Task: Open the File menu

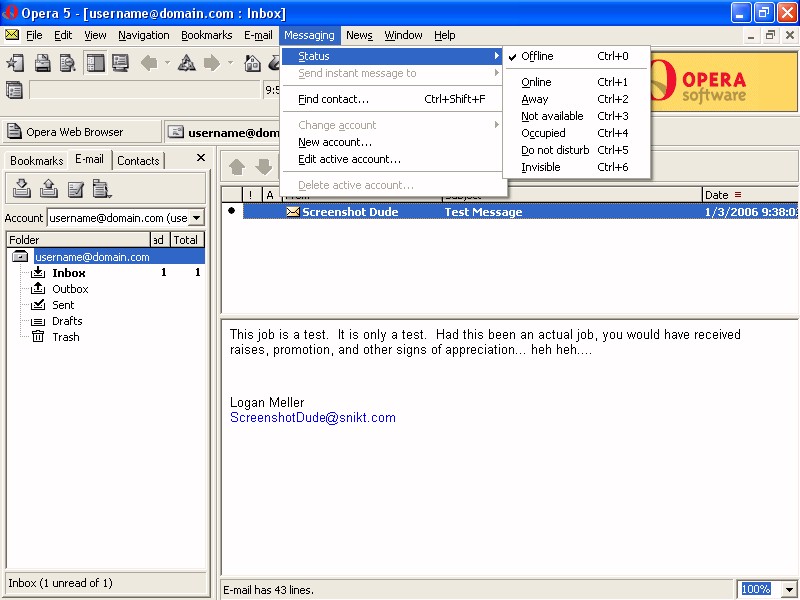Action: pyautogui.click(x=34, y=35)
